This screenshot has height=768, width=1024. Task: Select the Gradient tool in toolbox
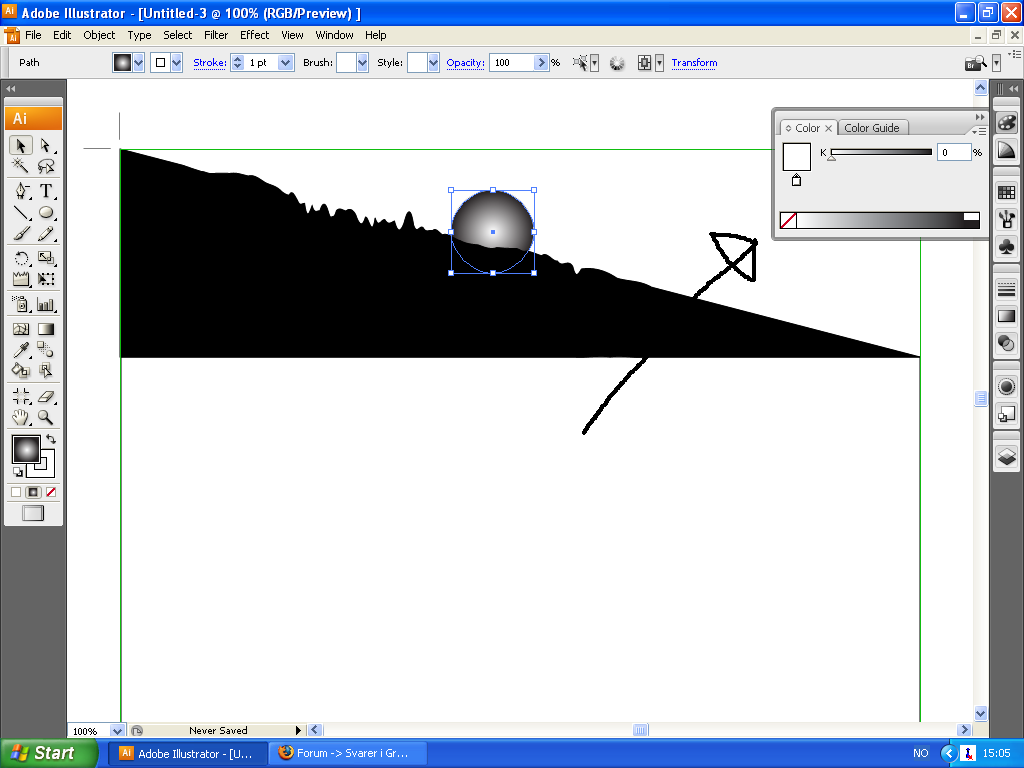[46, 329]
